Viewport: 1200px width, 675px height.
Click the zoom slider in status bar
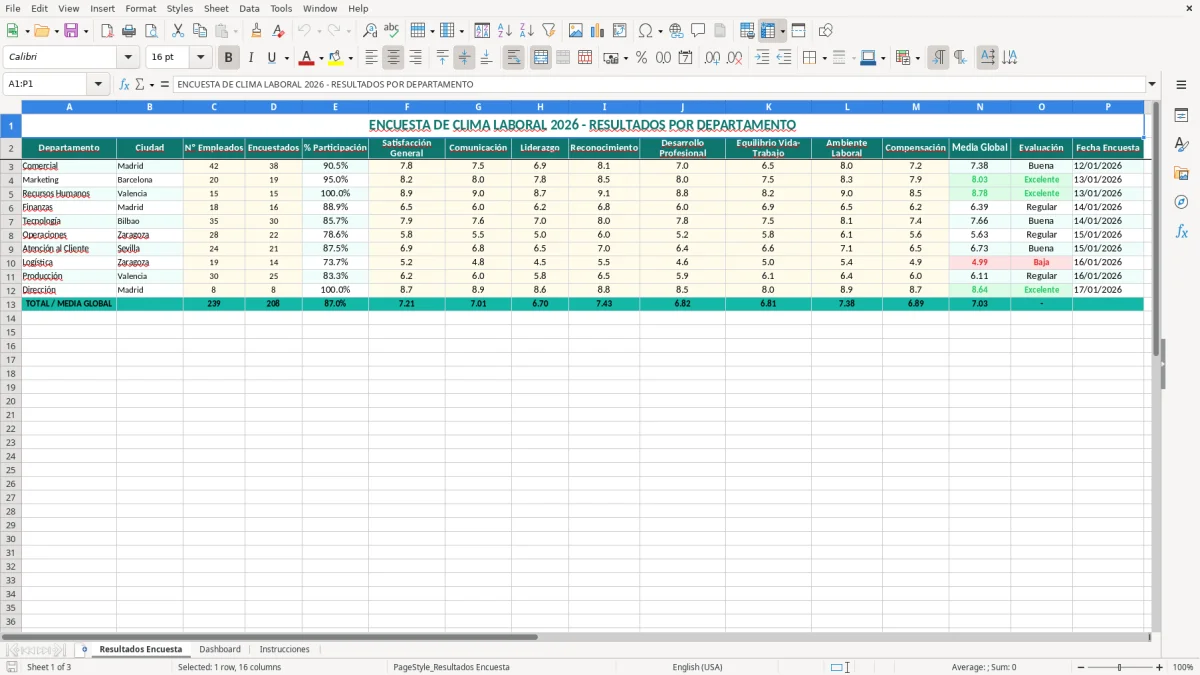[x=1119, y=667]
